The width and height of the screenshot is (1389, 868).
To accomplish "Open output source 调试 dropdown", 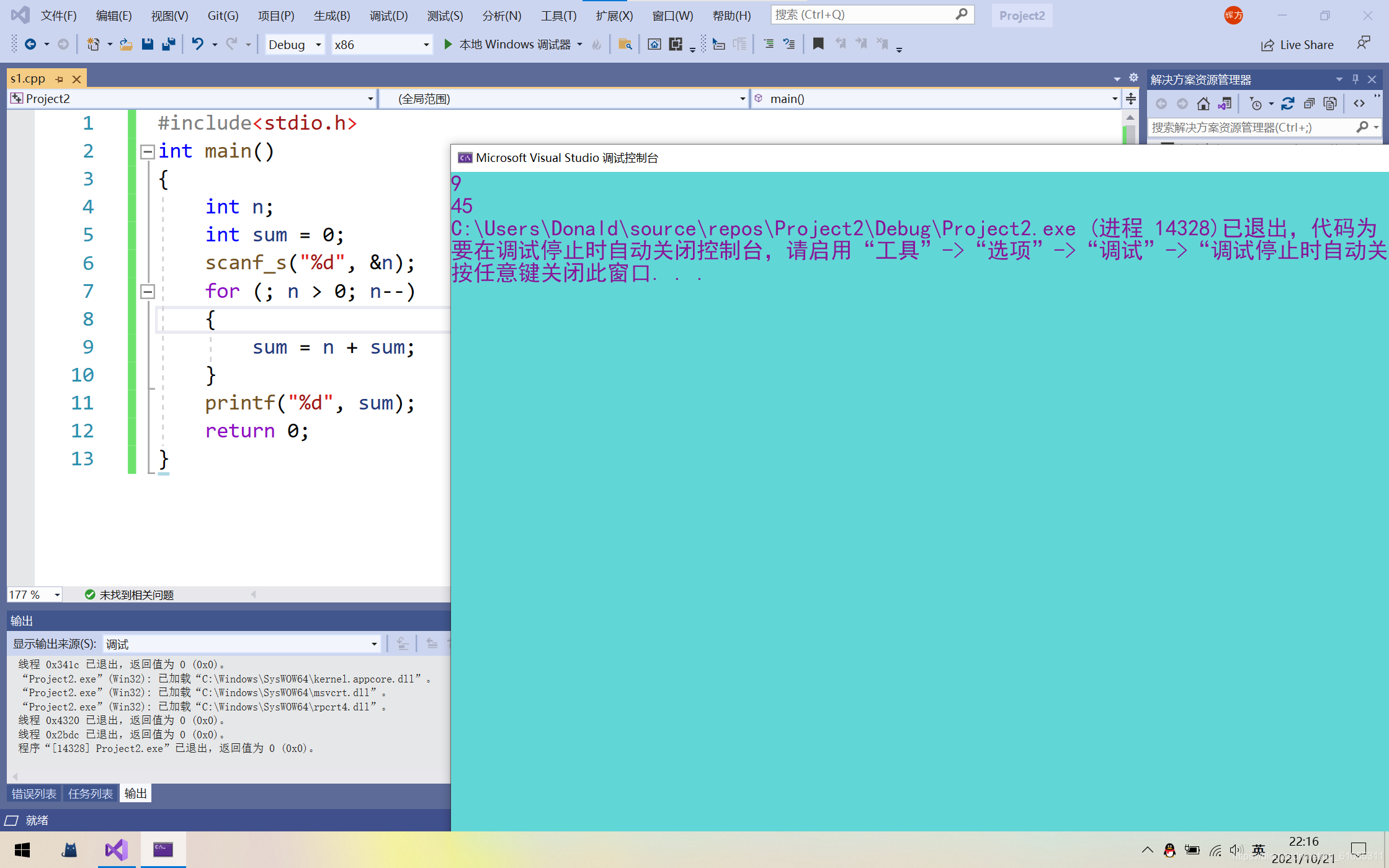I will tap(241, 644).
